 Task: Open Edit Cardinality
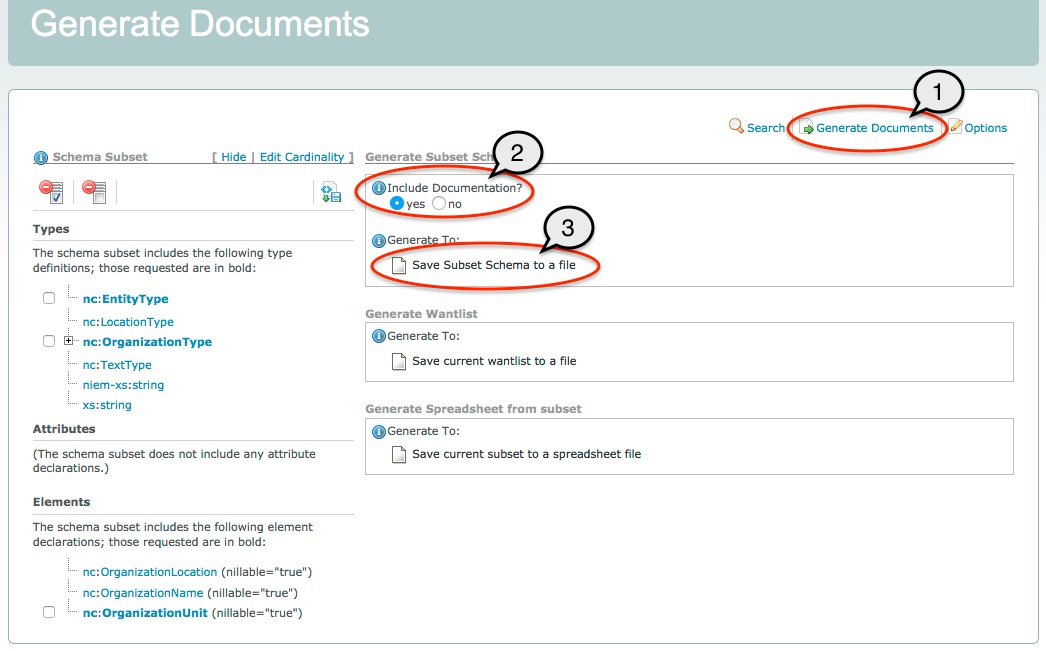tap(302, 157)
